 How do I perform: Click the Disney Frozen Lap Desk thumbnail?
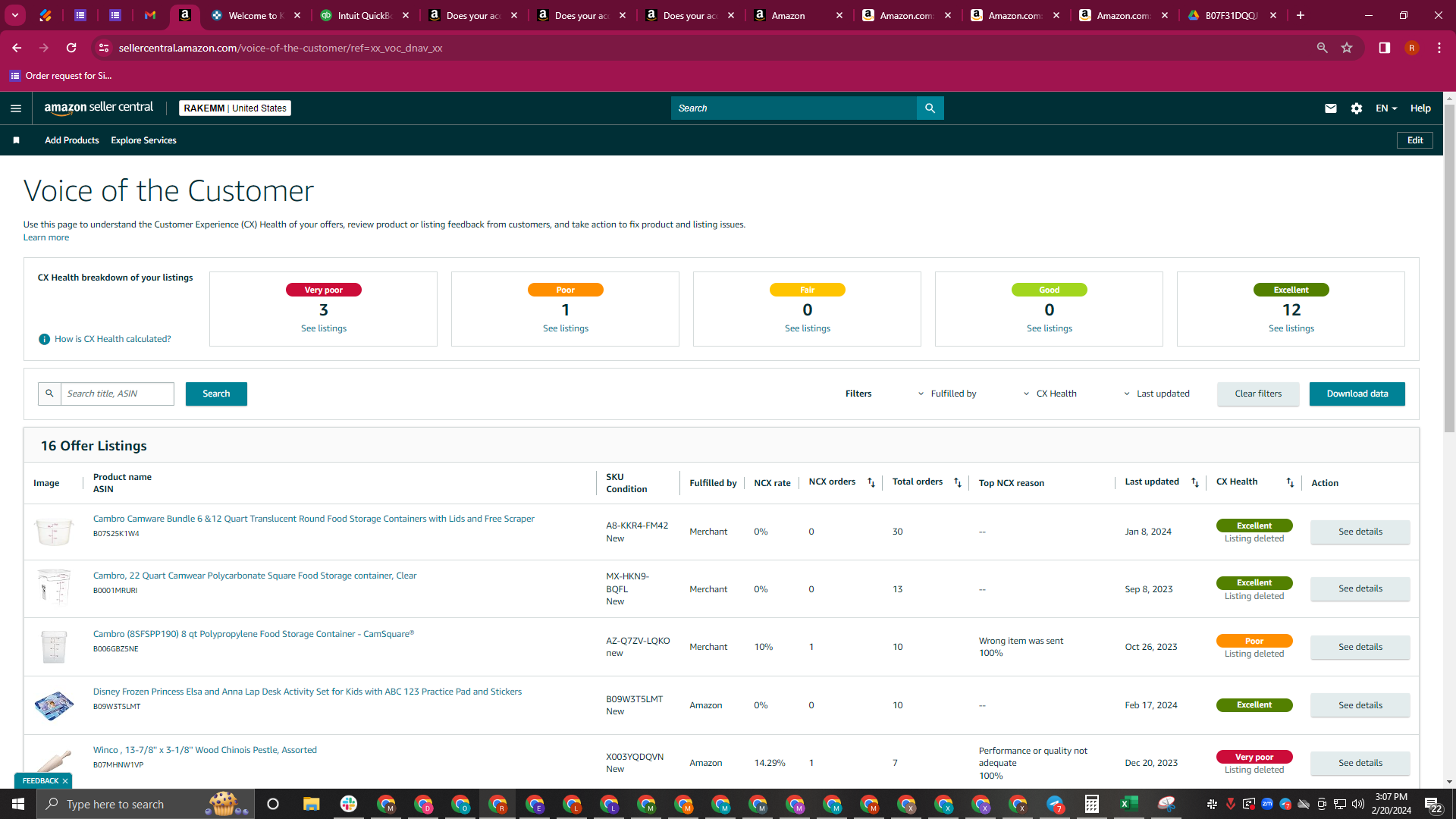(54, 705)
